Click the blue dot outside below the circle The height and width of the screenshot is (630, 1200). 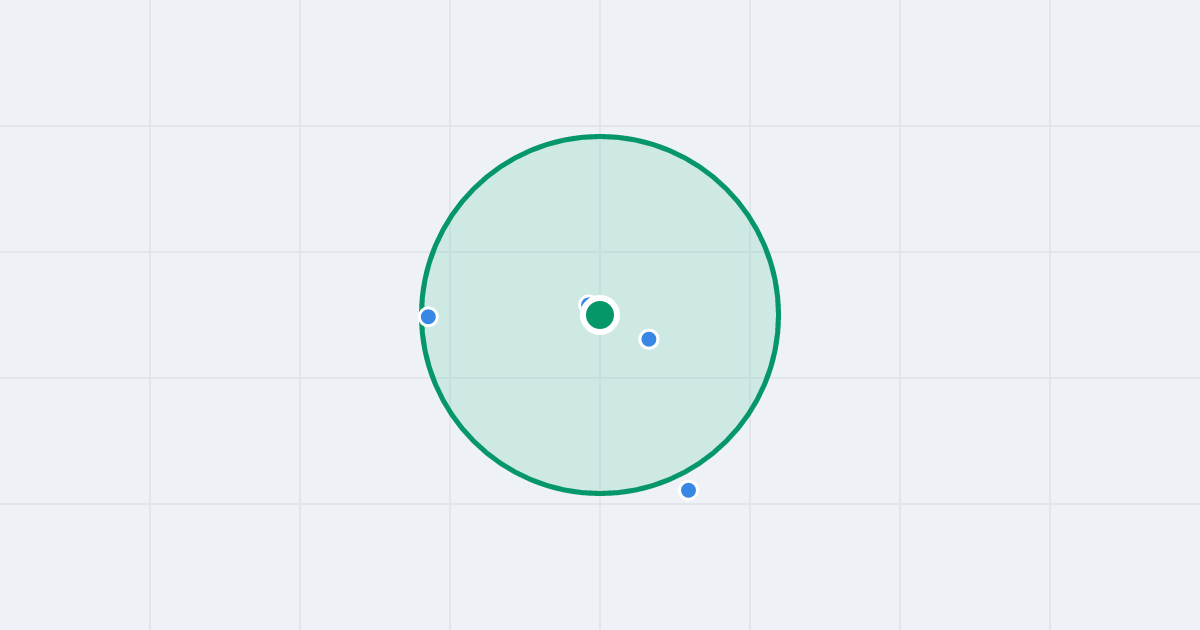(x=688, y=490)
